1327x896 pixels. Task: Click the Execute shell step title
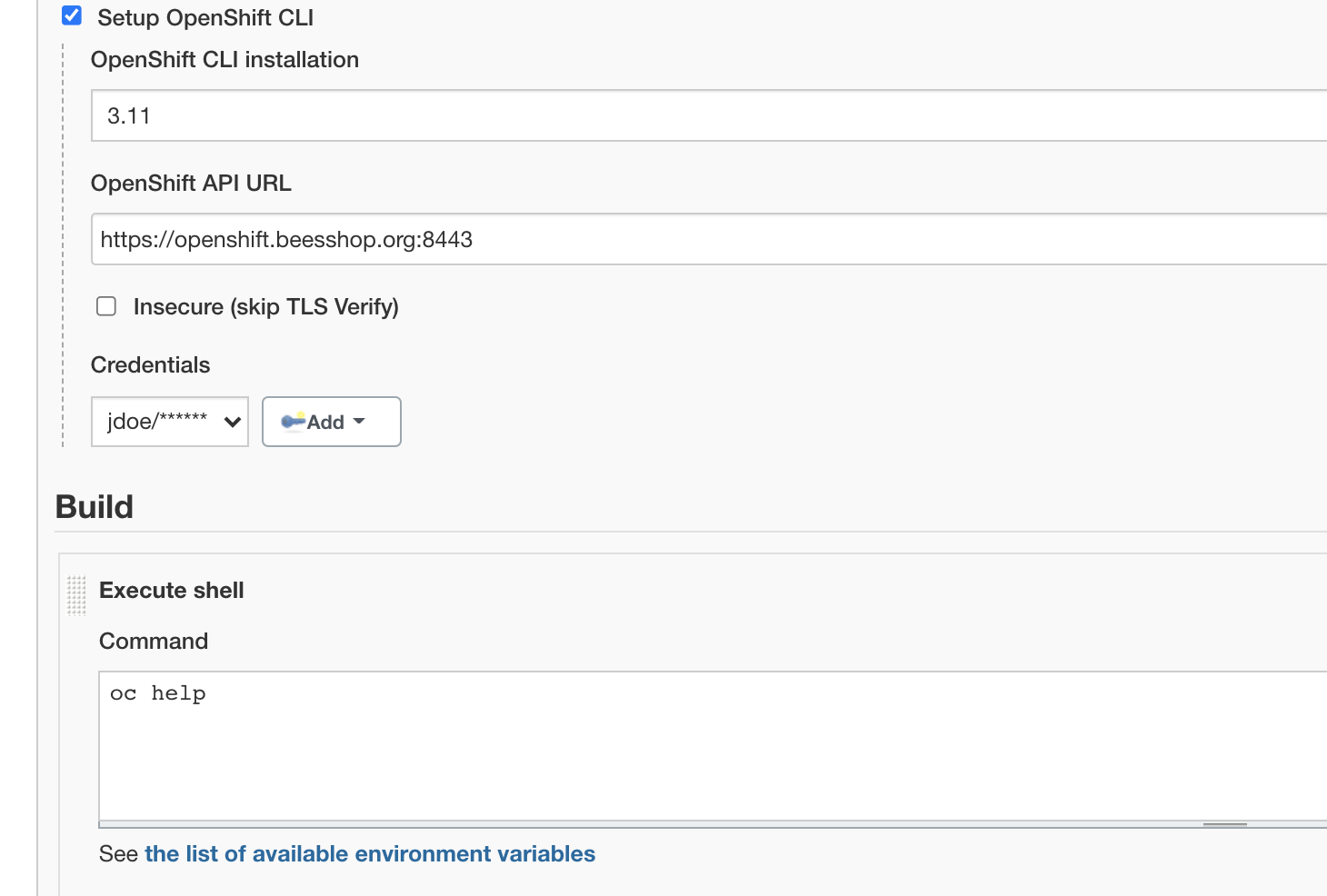[x=172, y=590]
